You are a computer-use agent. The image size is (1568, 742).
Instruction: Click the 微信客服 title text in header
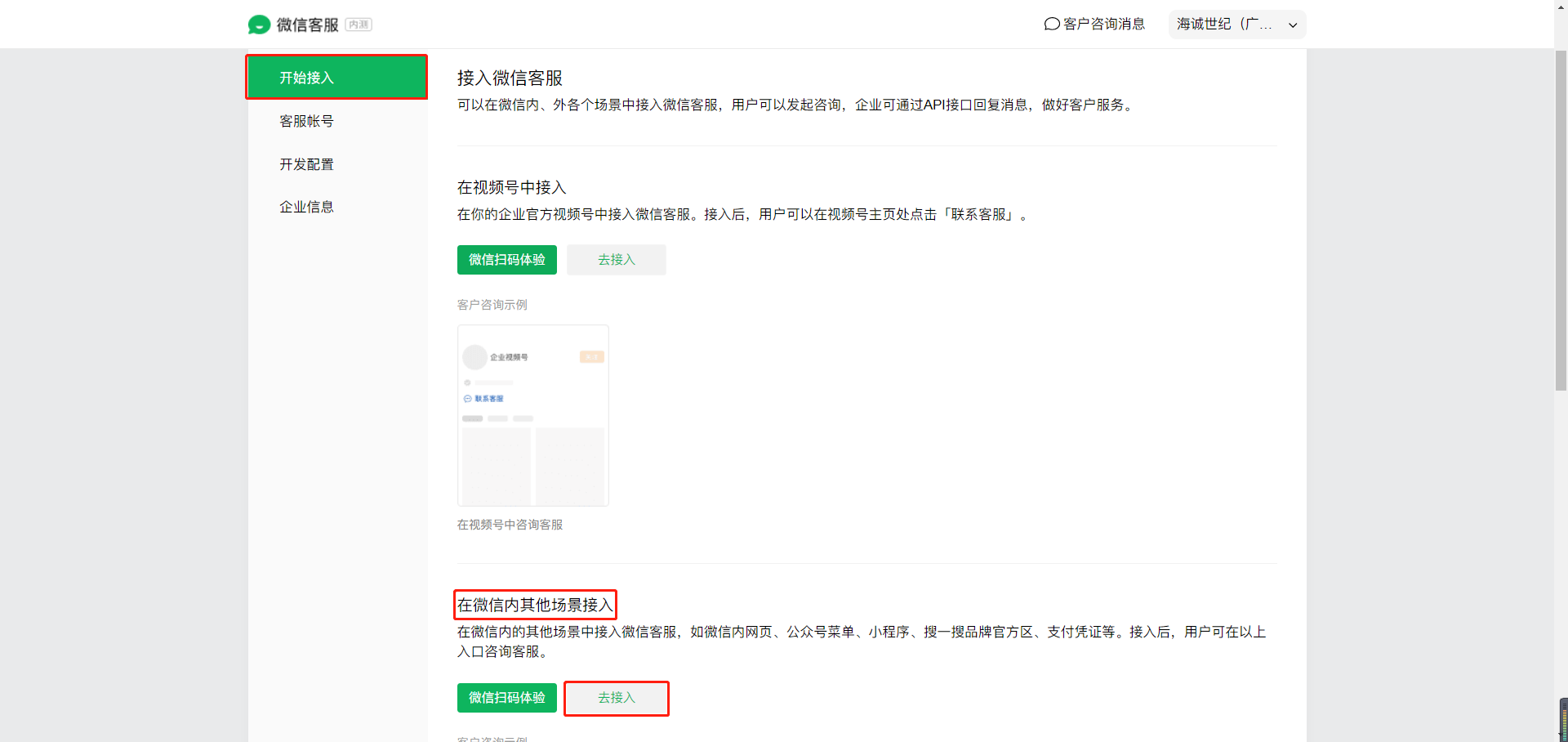pyautogui.click(x=308, y=25)
